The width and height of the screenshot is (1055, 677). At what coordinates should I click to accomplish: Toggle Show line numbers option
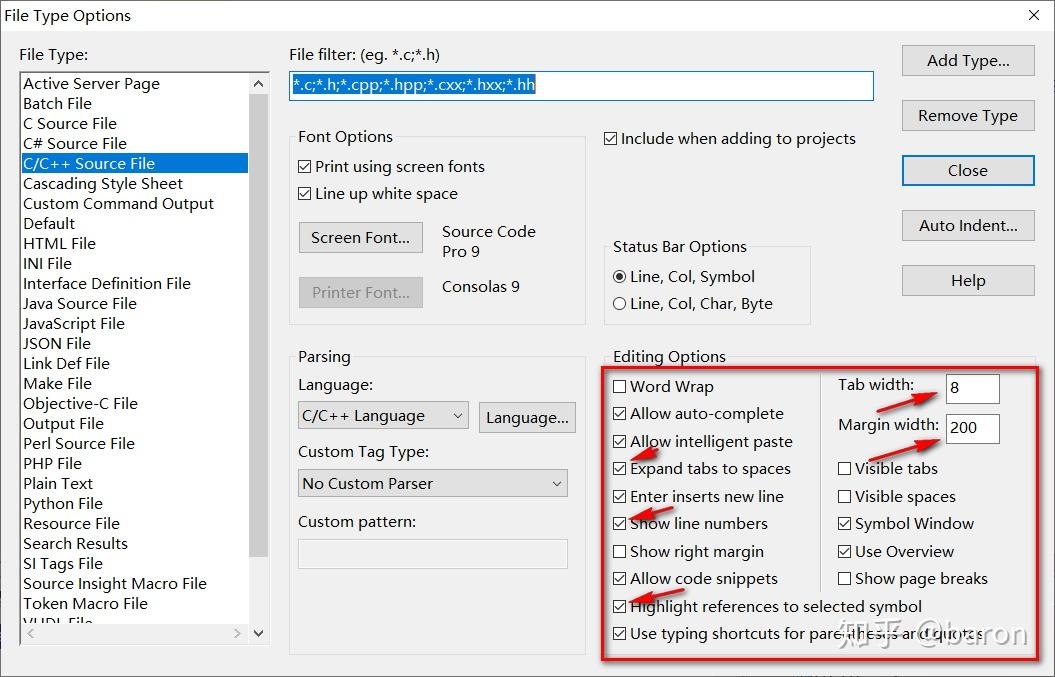[621, 524]
